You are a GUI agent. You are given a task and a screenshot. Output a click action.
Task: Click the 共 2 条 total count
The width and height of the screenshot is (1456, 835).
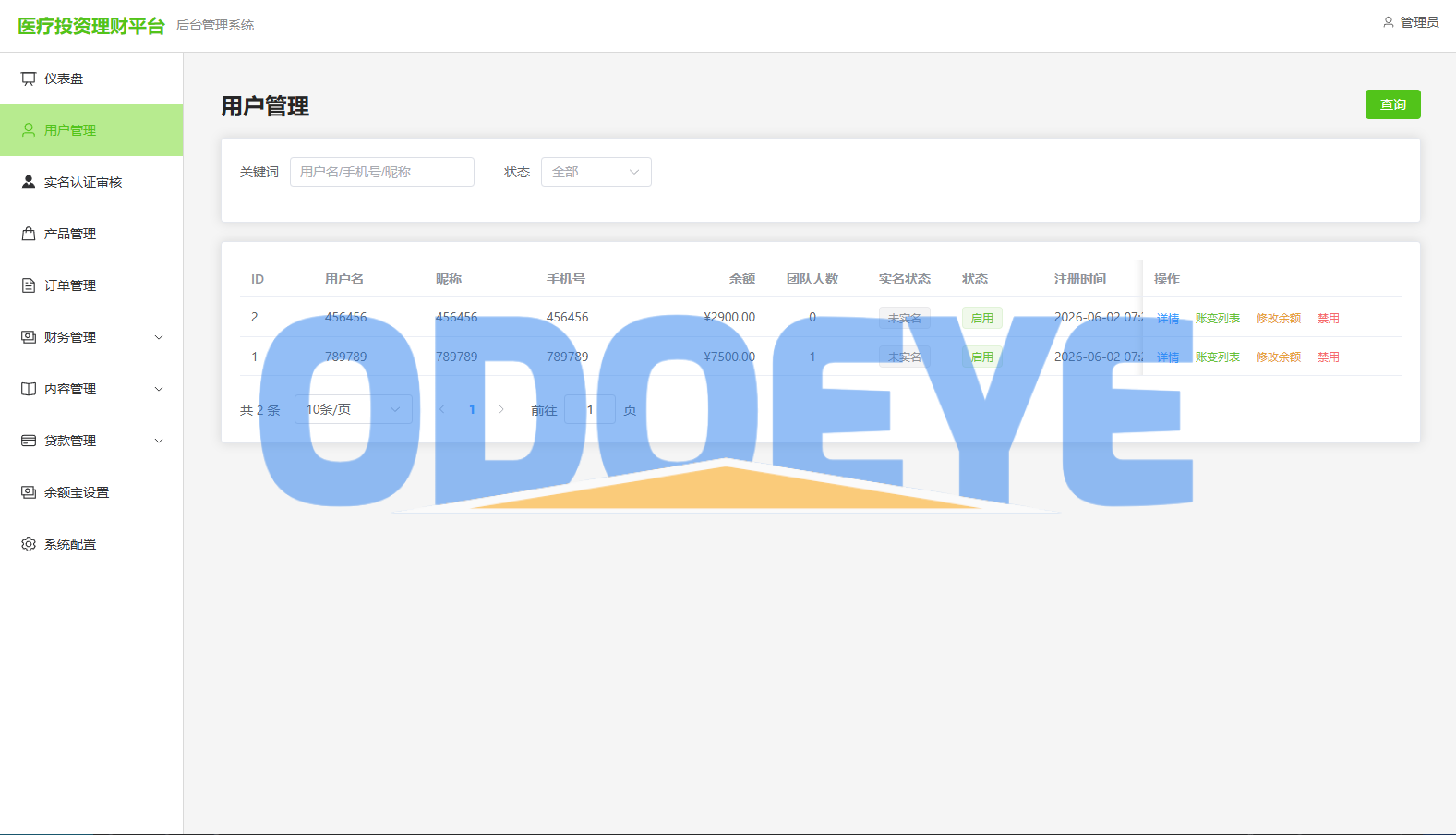tap(260, 410)
